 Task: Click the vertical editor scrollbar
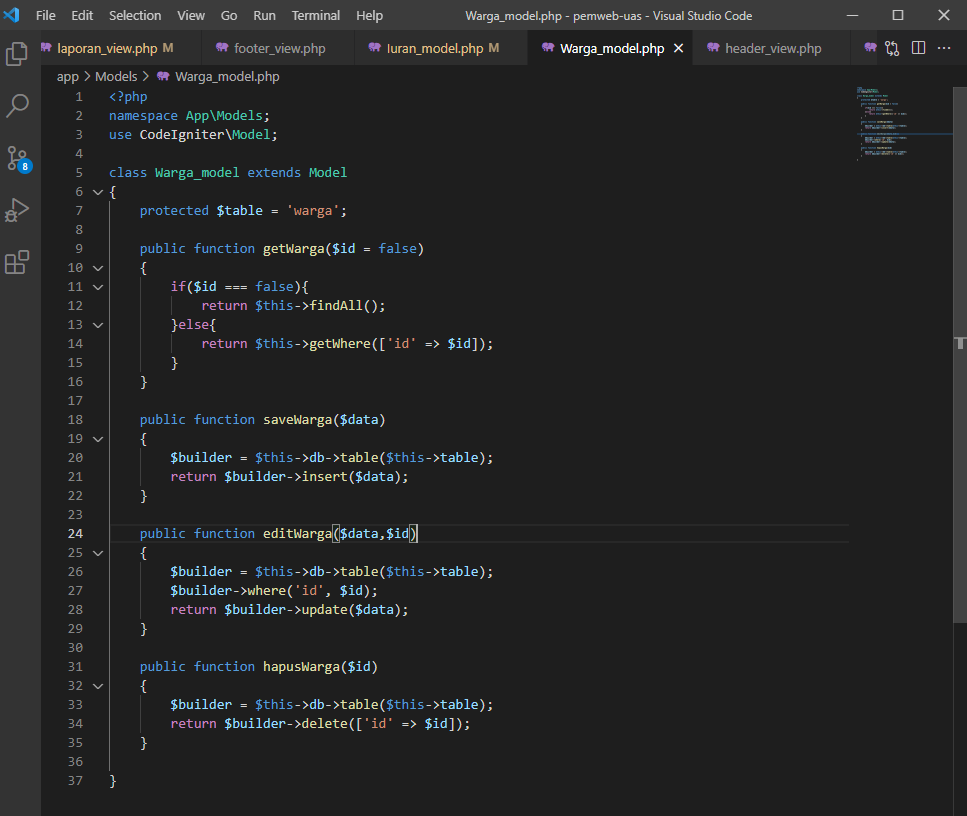click(959, 250)
